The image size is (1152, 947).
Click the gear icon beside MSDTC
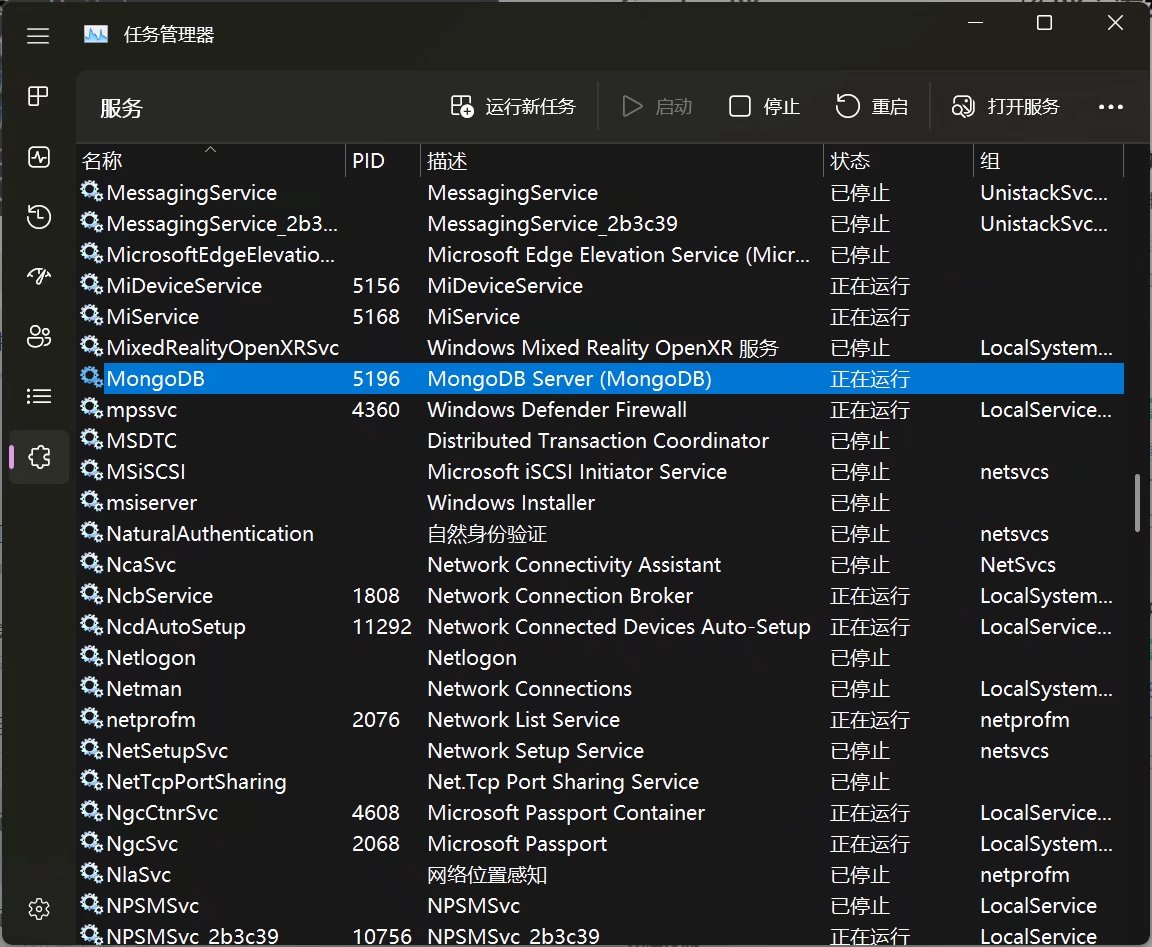pos(91,439)
